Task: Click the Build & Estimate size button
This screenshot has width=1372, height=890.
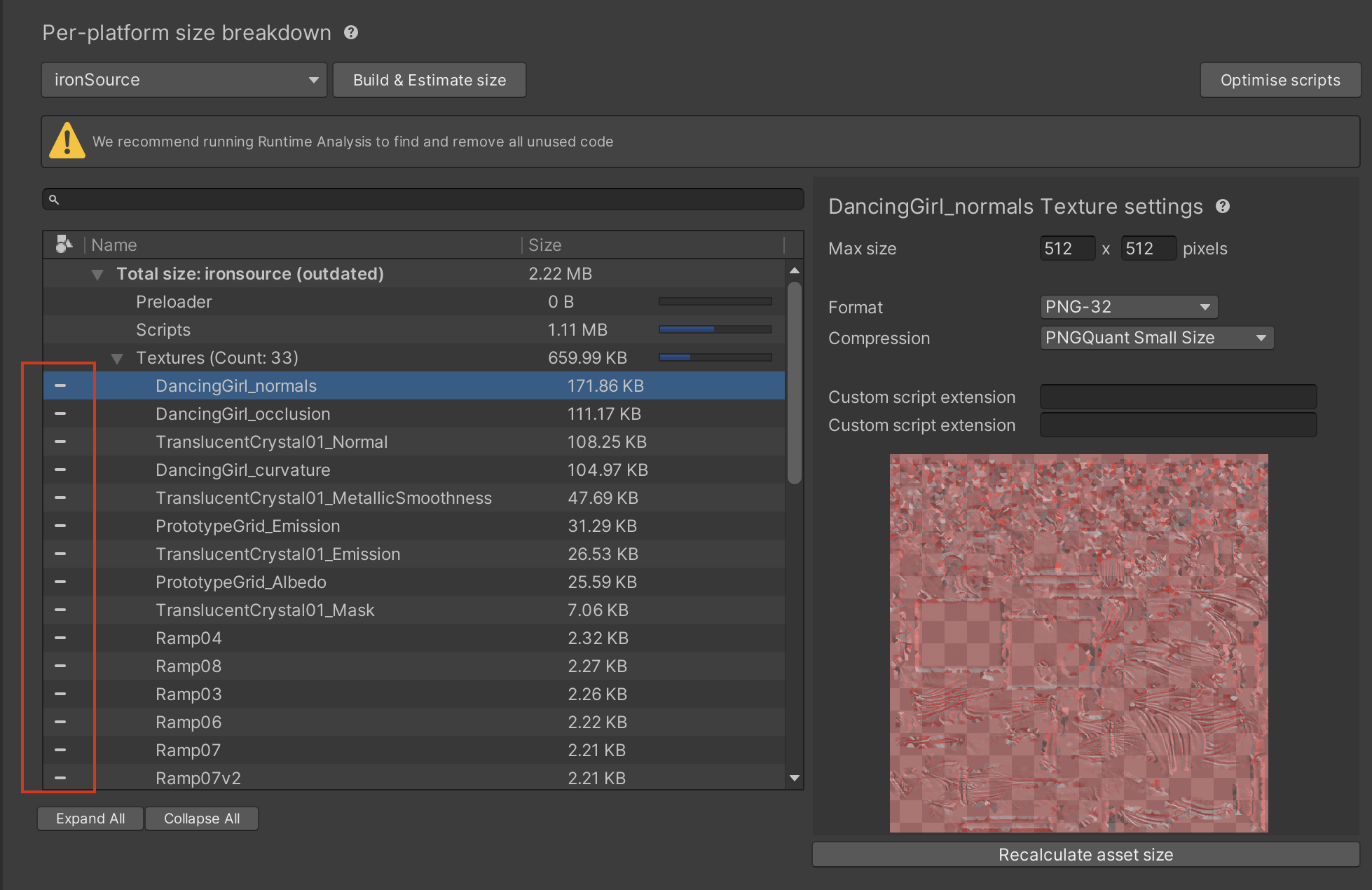Action: click(x=430, y=80)
